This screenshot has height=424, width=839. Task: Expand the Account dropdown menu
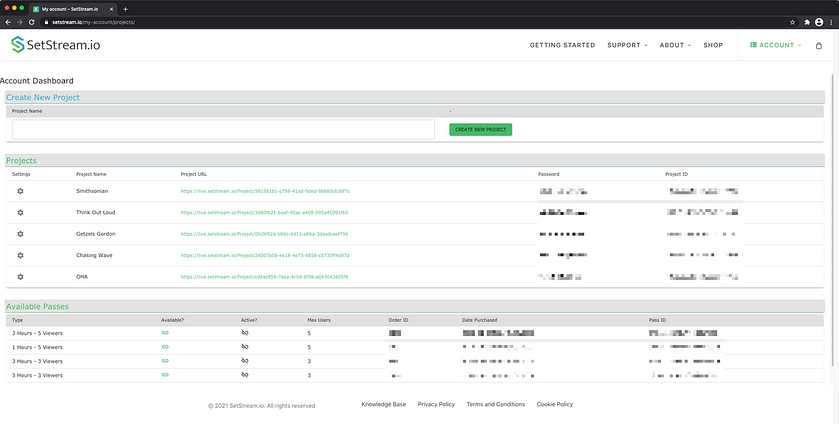point(776,45)
